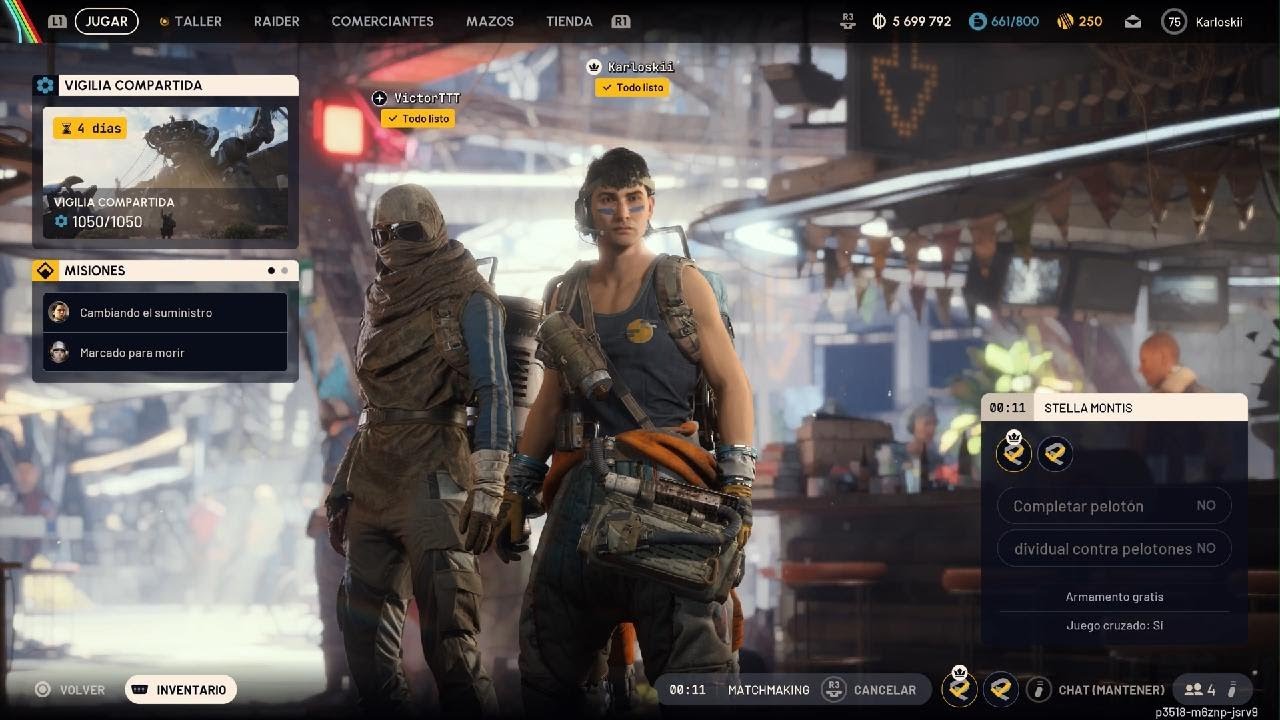Viewport: 1280px width, 720px height.
Task: Toggle Completar pelotón option
Action: (x=1114, y=506)
